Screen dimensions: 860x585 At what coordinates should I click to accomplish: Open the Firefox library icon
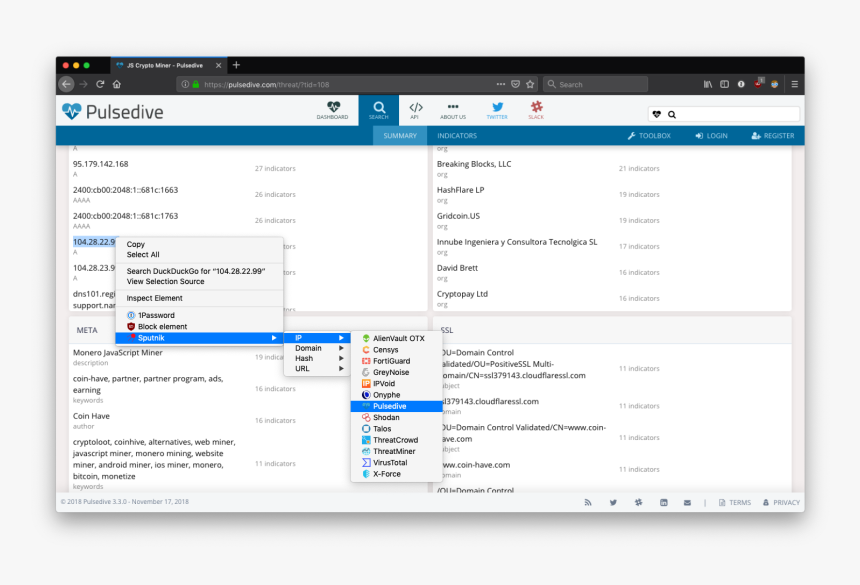(708, 84)
